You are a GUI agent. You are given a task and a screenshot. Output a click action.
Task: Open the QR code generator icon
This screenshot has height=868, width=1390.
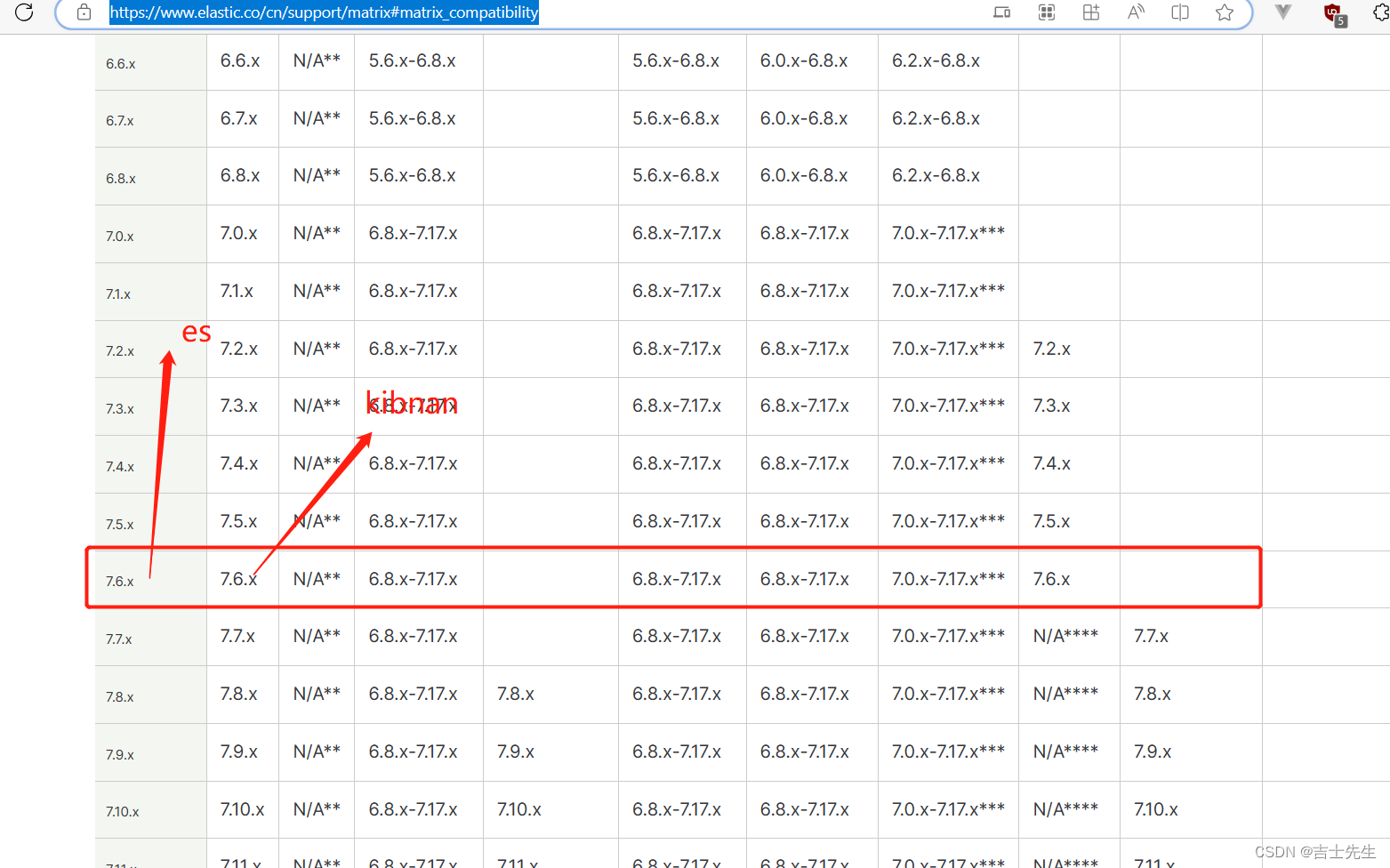[x=1047, y=12]
